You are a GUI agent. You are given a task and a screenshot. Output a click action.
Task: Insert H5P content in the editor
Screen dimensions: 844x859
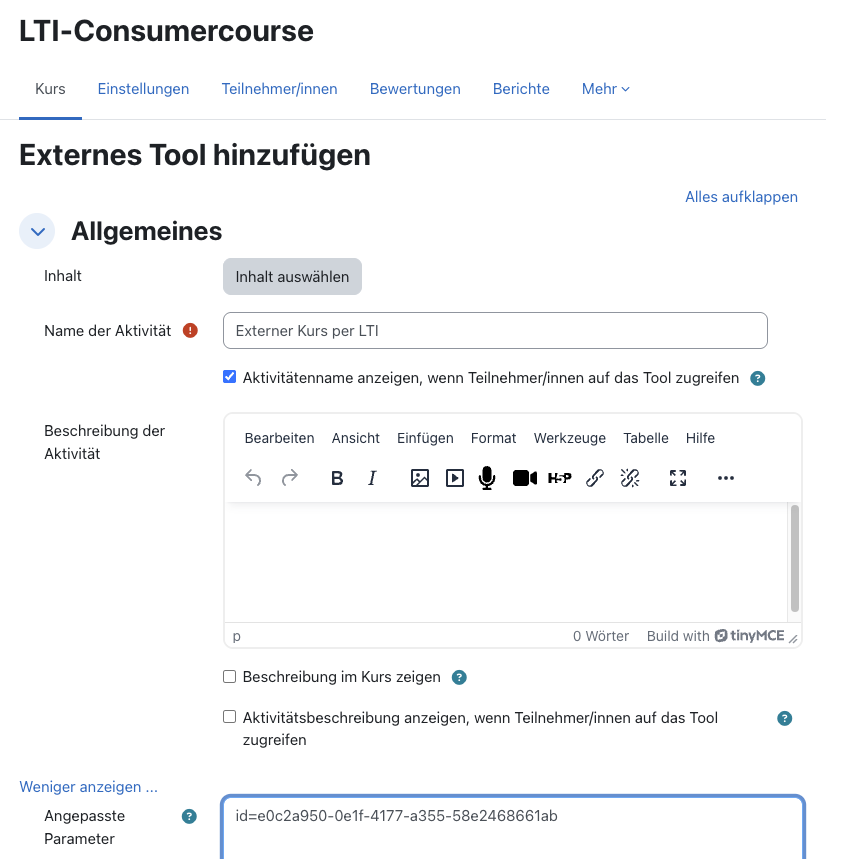coord(560,478)
